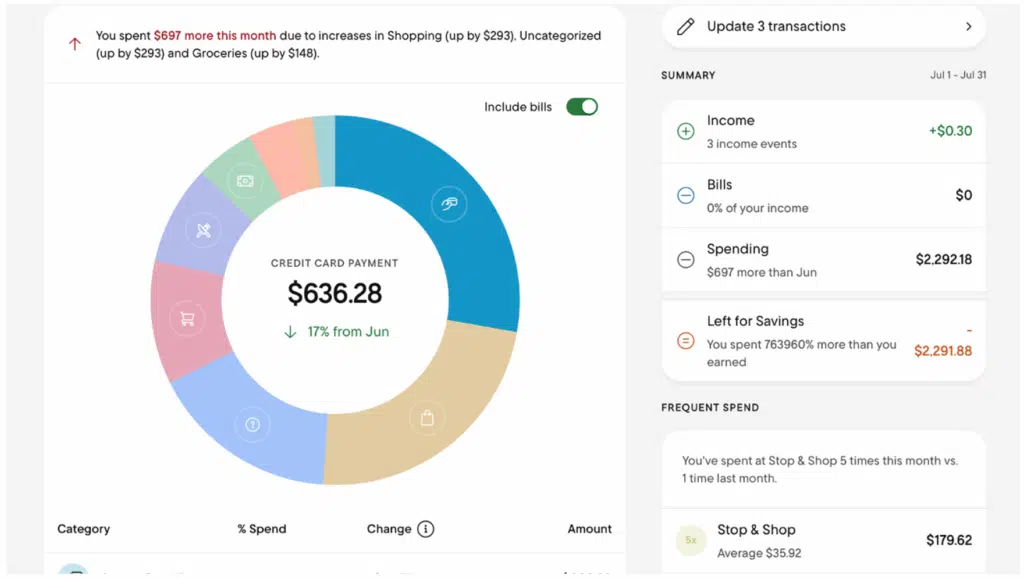Click the pencil icon beside Update 3 transactions

pos(684,26)
